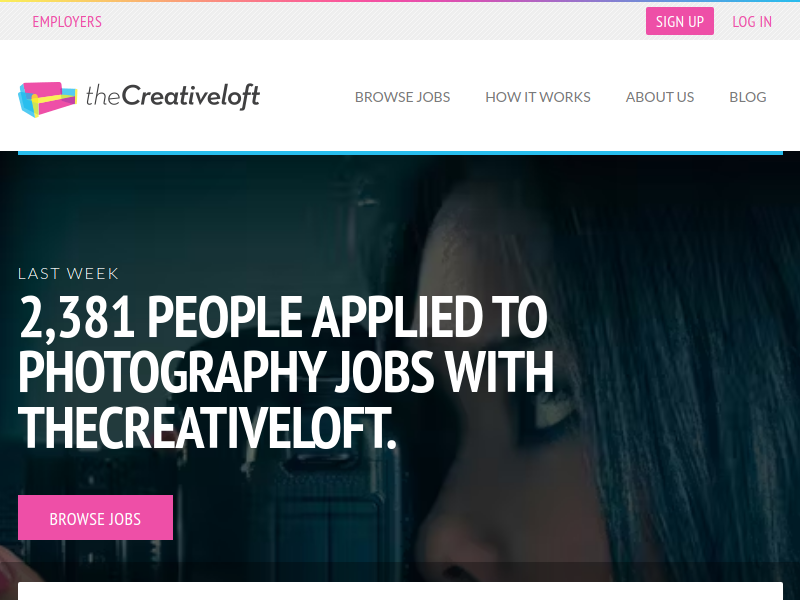This screenshot has width=800, height=600.
Task: Open the Employers link in top bar
Action: (x=67, y=22)
